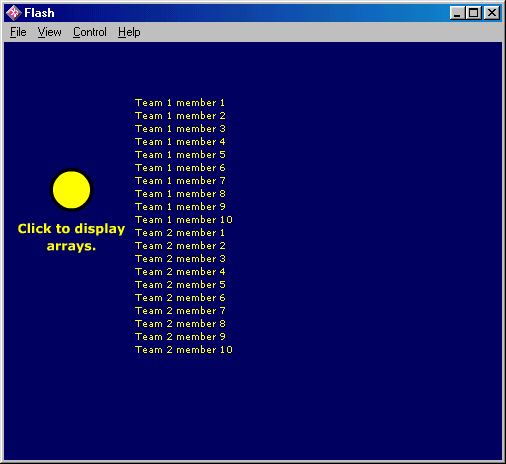Select the 'Team 2 member 10' line
The height and width of the screenshot is (464, 506).
[184, 350]
